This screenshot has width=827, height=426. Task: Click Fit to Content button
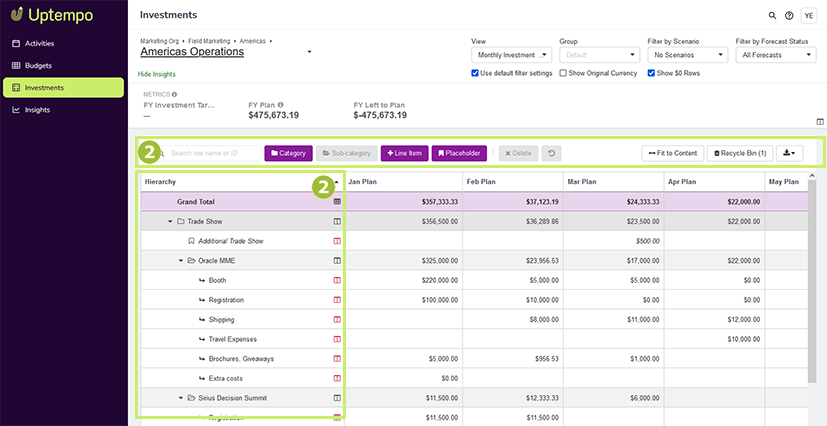click(672, 153)
